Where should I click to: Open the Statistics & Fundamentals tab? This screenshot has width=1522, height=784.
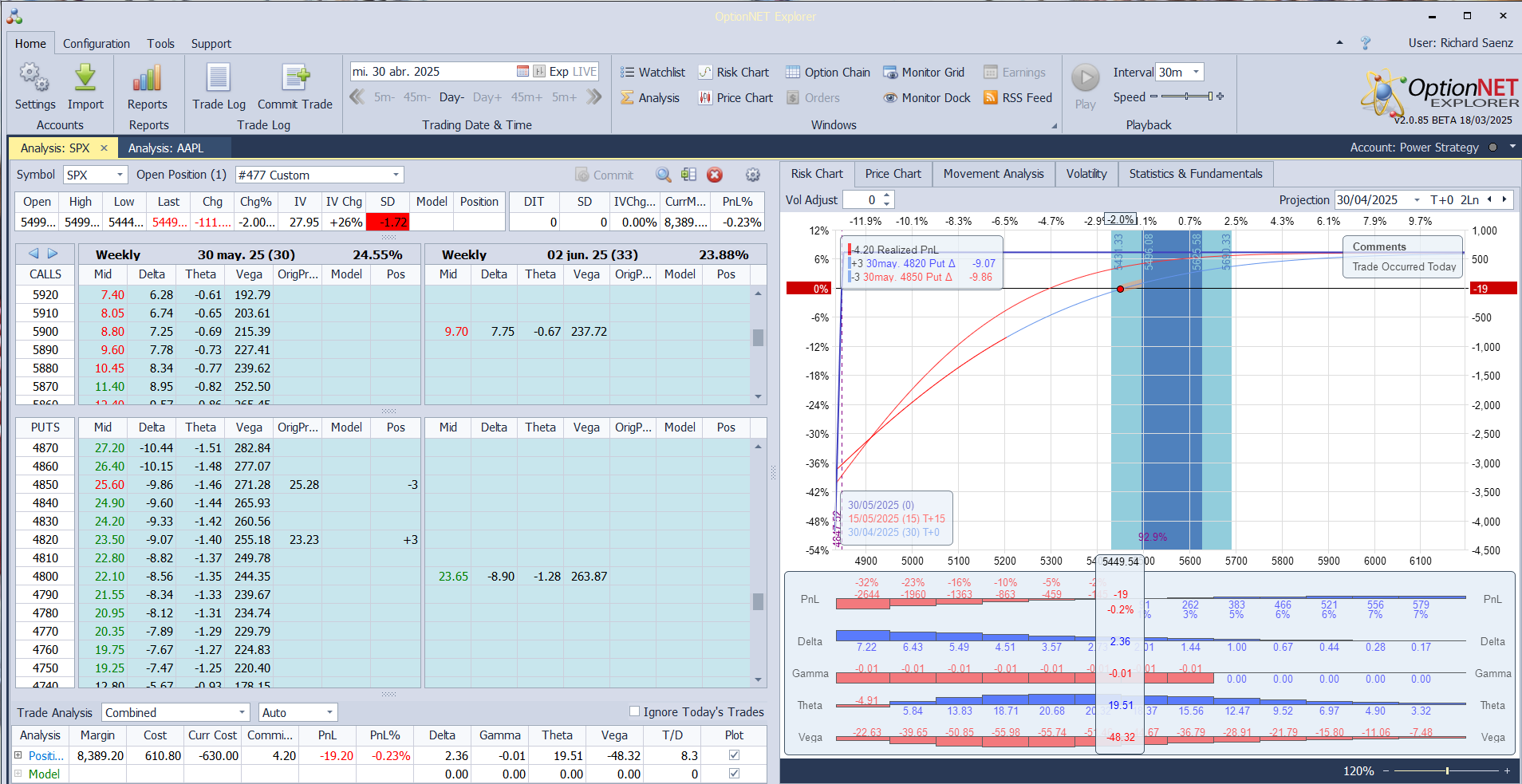(x=1196, y=174)
